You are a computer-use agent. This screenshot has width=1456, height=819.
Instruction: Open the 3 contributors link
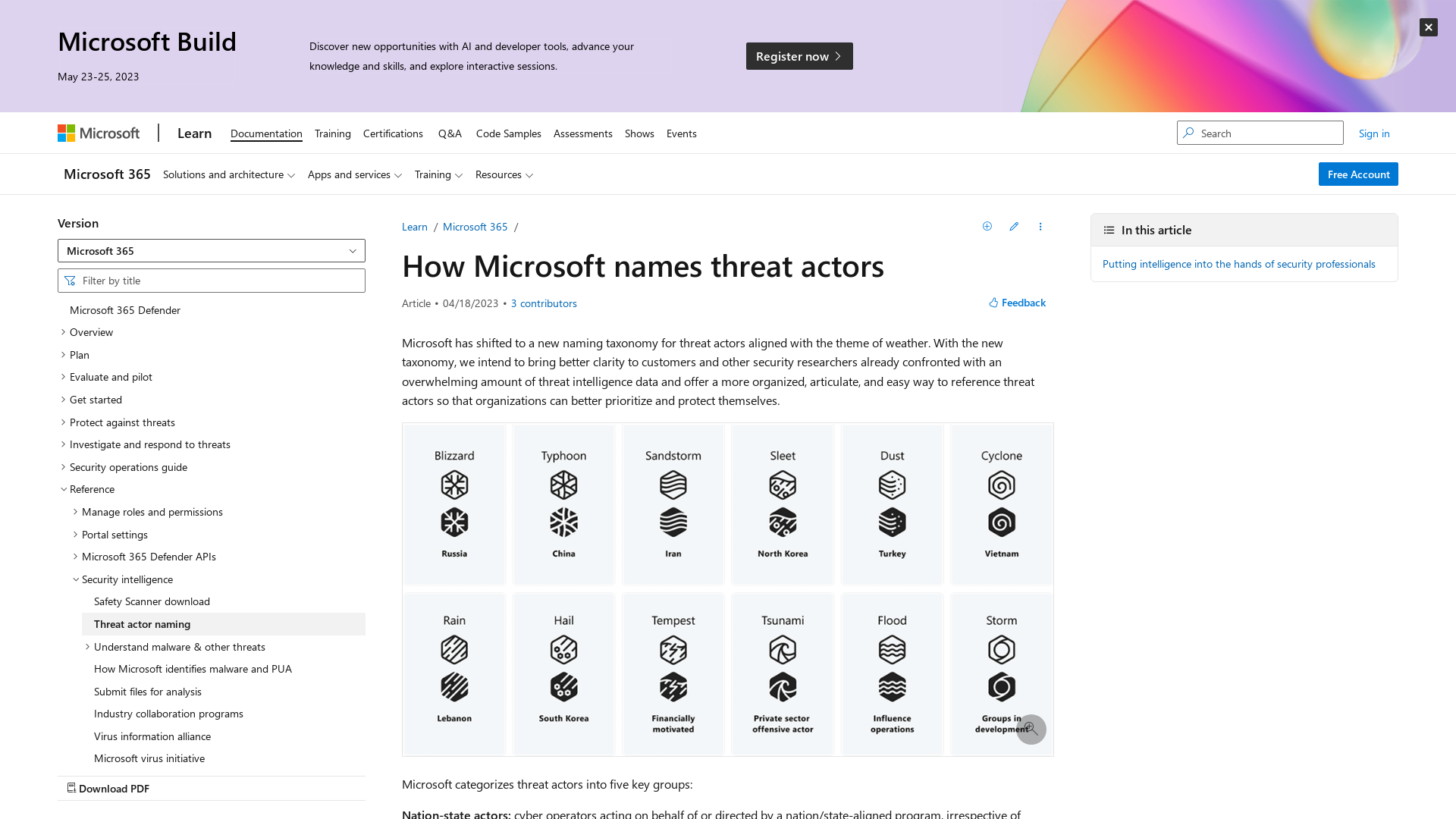tap(544, 303)
